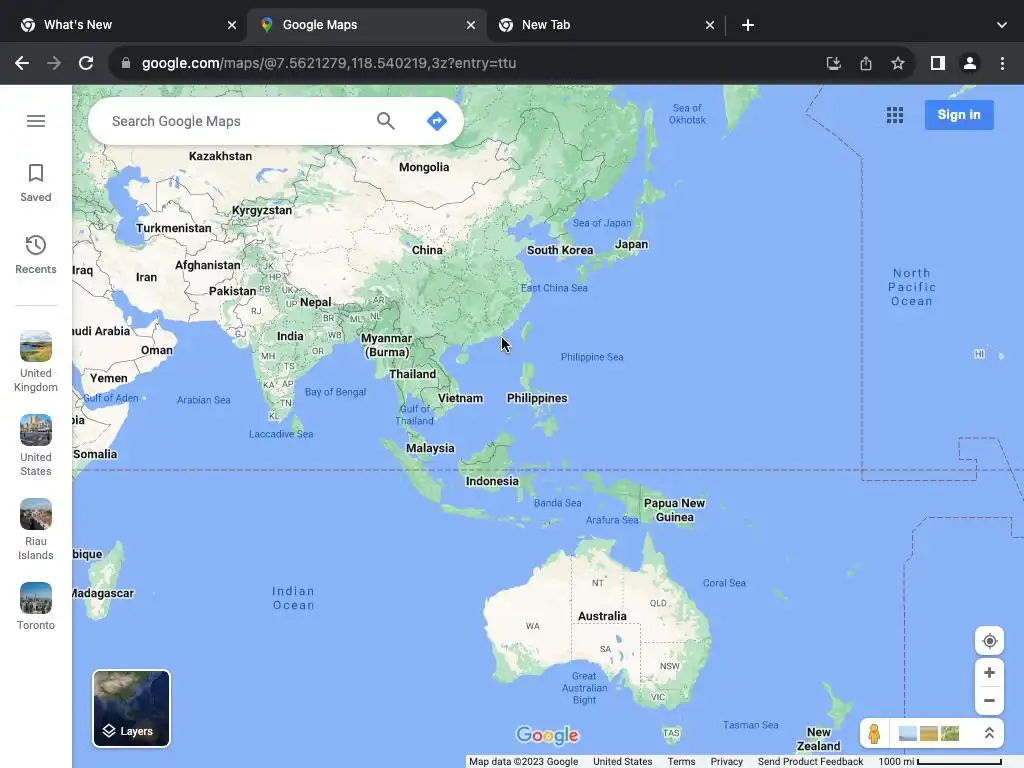This screenshot has width=1024, height=768.
Task: Click the Sign in button
Action: (x=959, y=115)
